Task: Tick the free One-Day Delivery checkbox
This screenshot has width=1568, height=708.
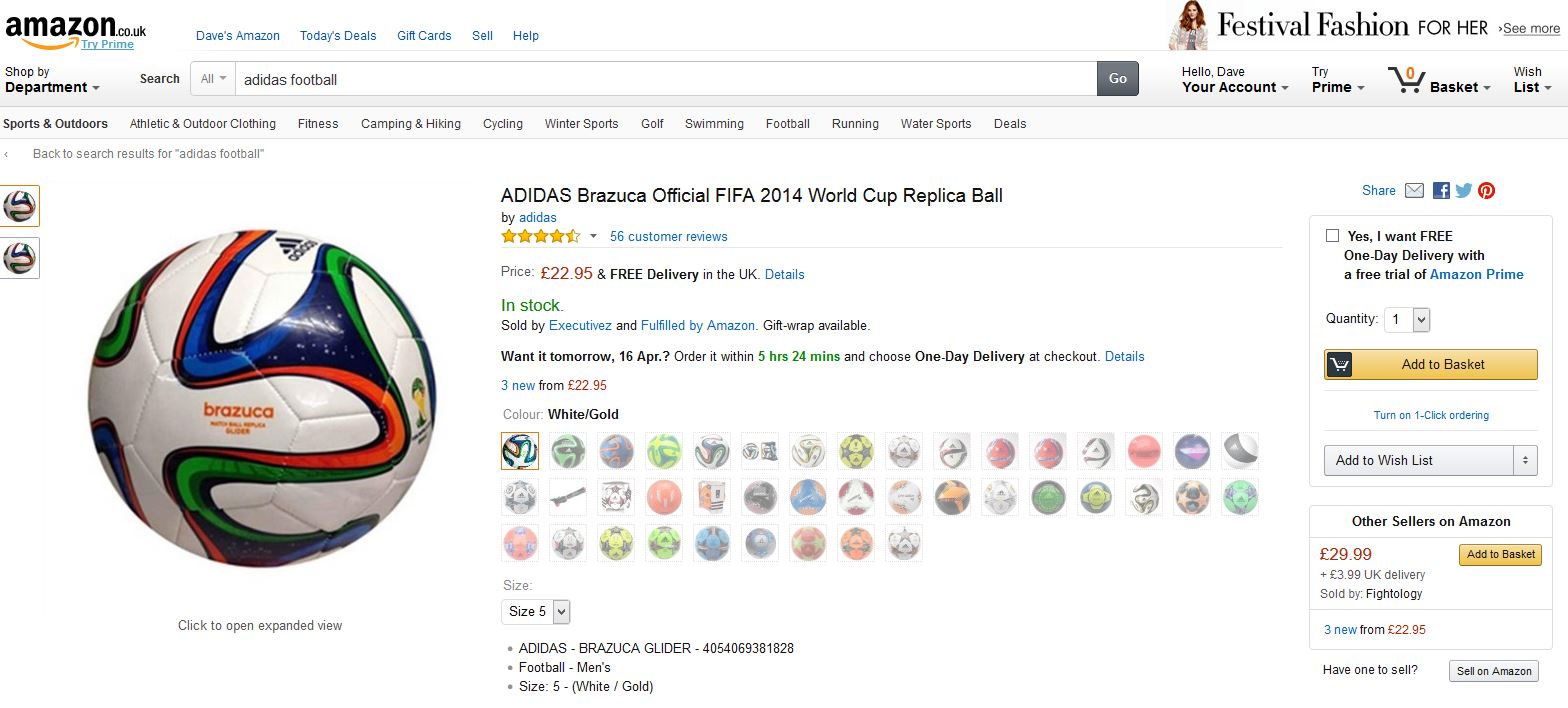Action: pos(1332,236)
